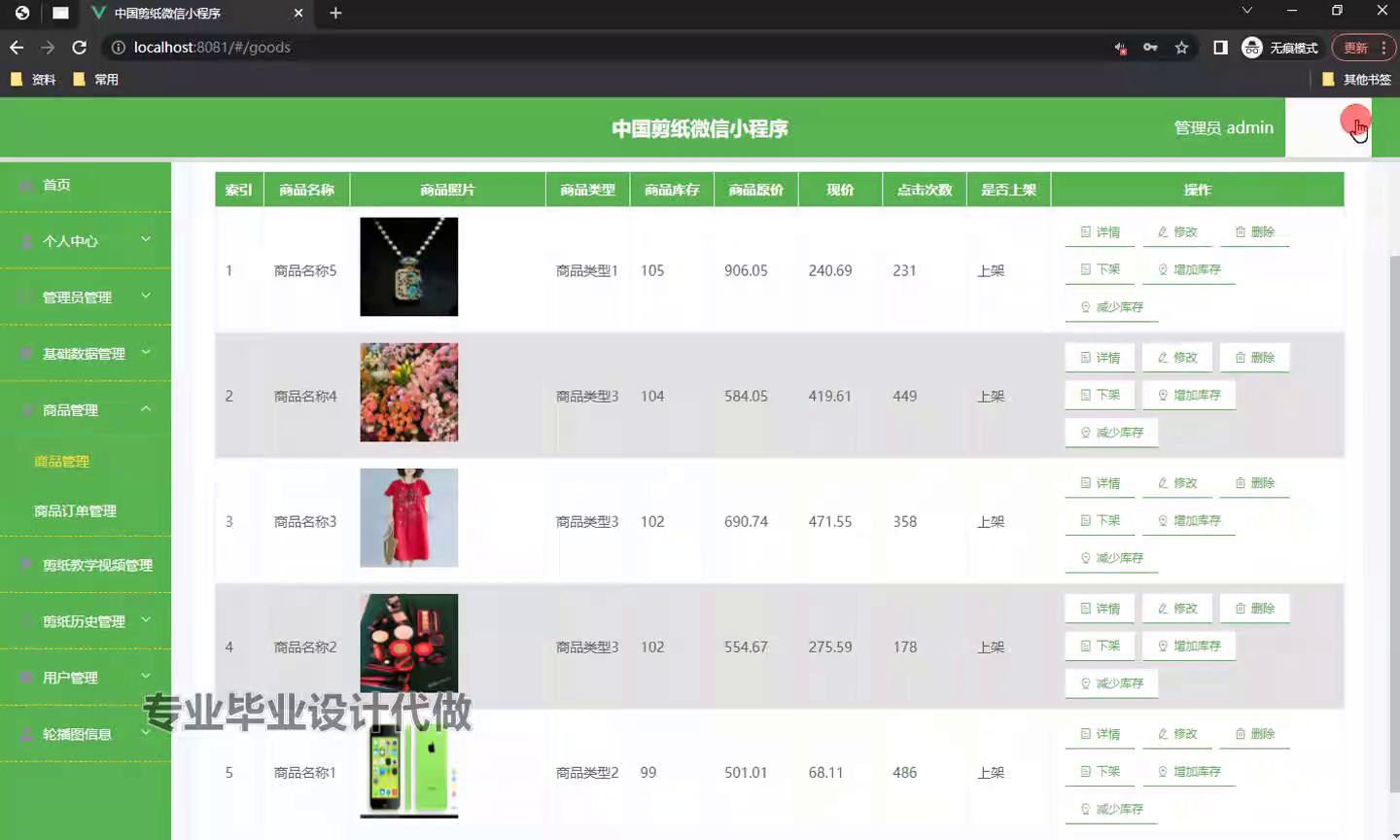The width and height of the screenshot is (1400, 840).
Task: Click 减少库存 for 商品名称2
Action: coord(1111,683)
